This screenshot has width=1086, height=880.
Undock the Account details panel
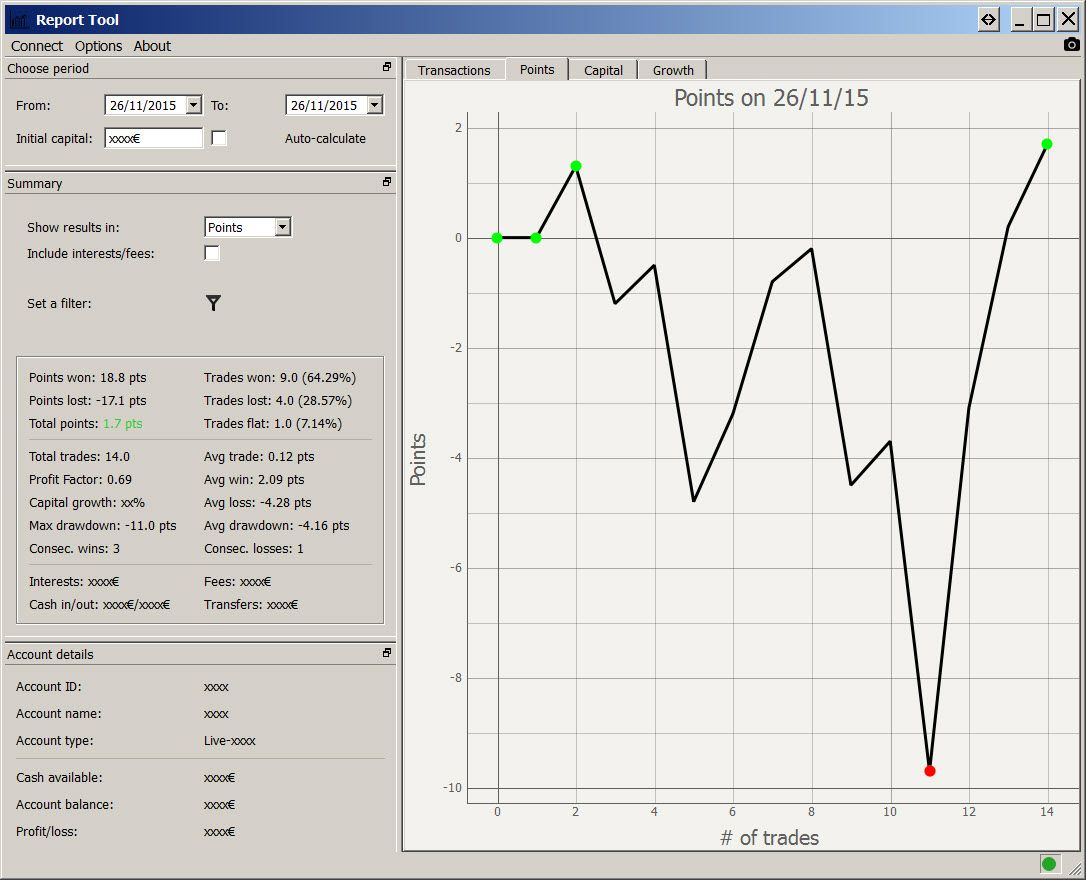(x=386, y=653)
